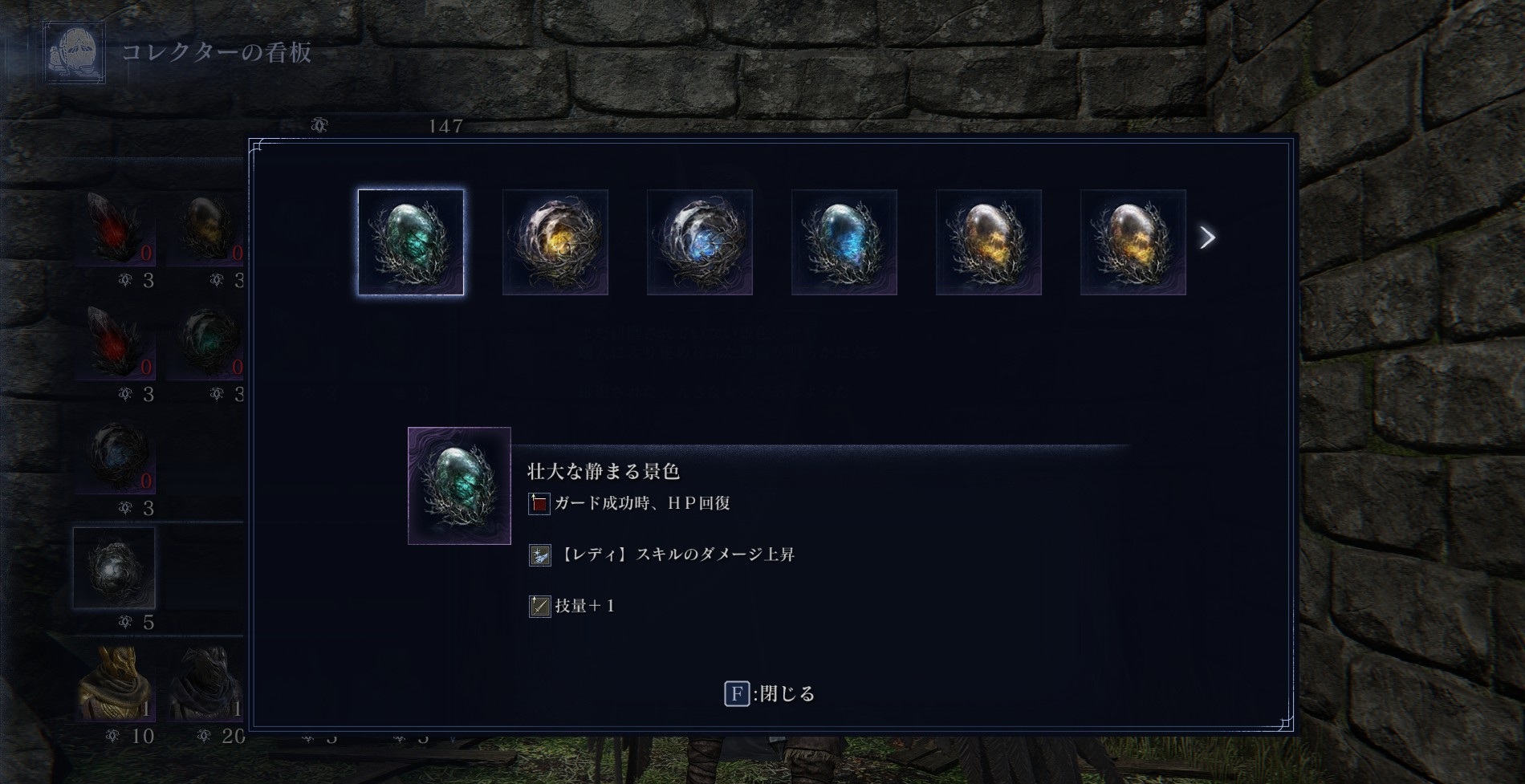
Task: Click the 技量+1 effect icon
Action: click(539, 606)
